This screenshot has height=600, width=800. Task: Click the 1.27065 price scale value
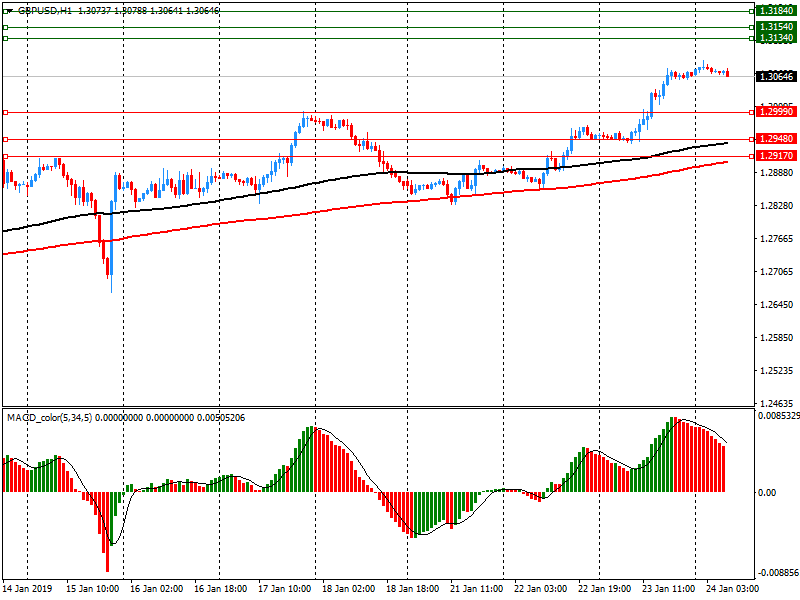pyautogui.click(x=777, y=271)
